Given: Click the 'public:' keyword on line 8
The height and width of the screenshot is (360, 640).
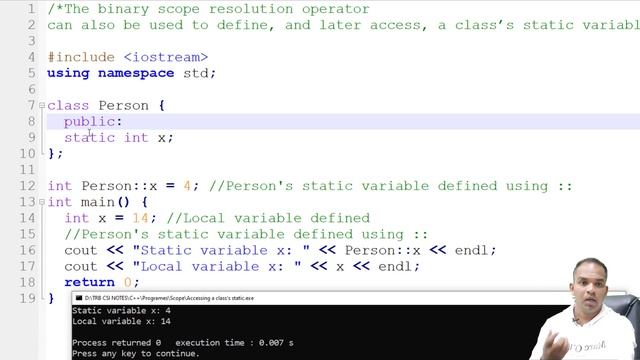Looking at the screenshot, I should pos(93,121).
